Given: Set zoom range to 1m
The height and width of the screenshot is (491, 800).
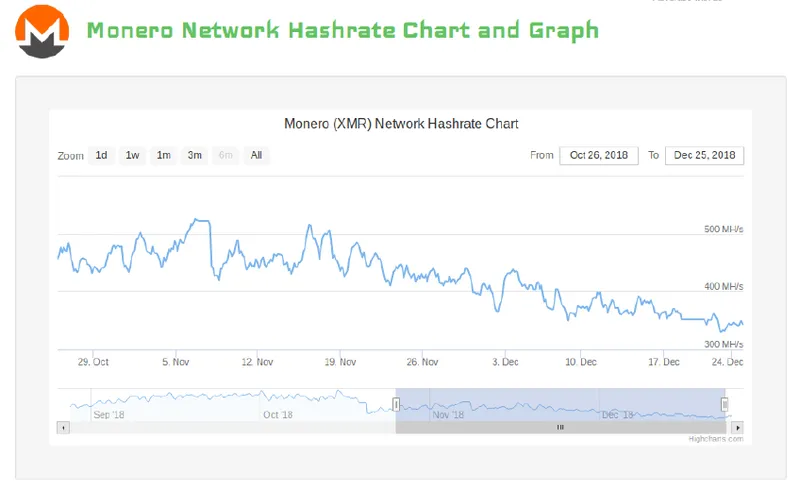Looking at the screenshot, I should pos(164,155).
